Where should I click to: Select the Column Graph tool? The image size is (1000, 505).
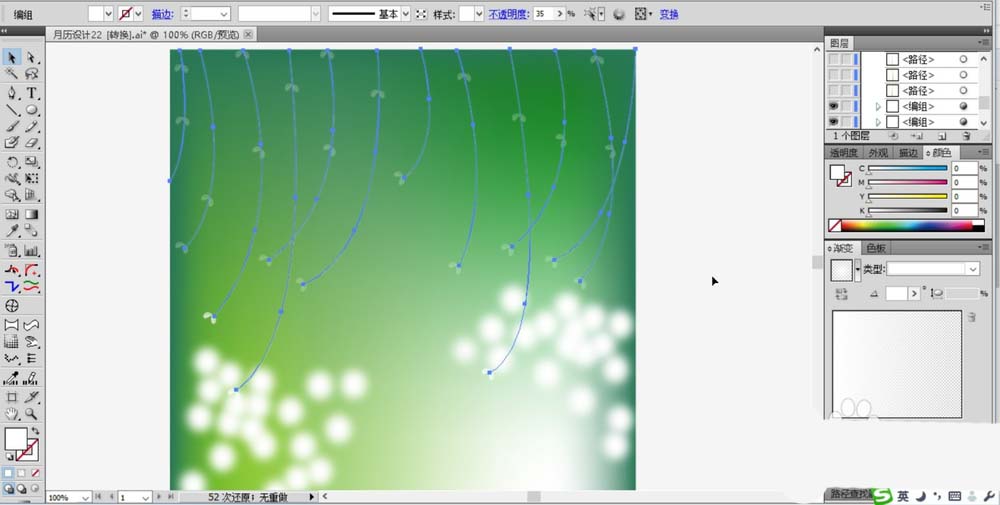click(32, 251)
